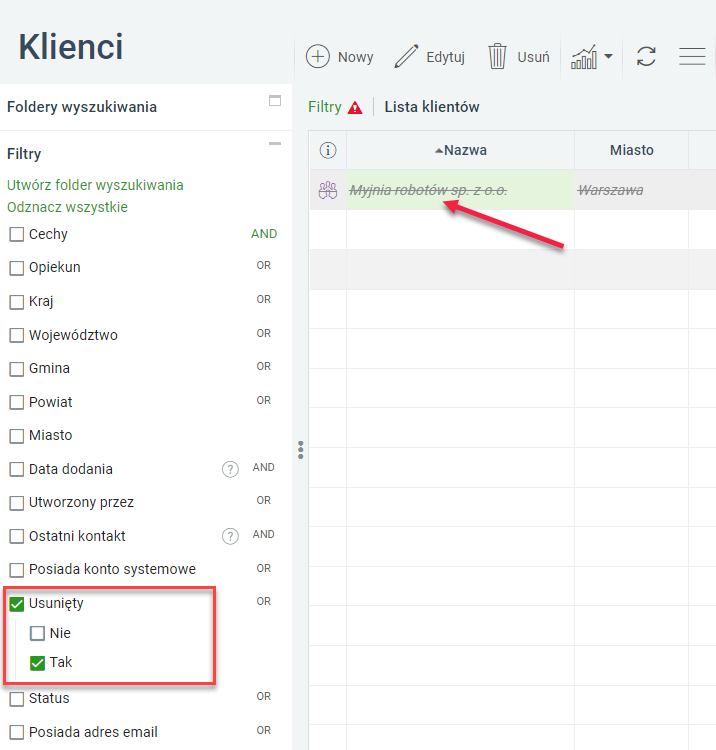Enable the Powiat filter checkbox
Image resolution: width=716 pixels, height=750 pixels.
click(x=17, y=402)
